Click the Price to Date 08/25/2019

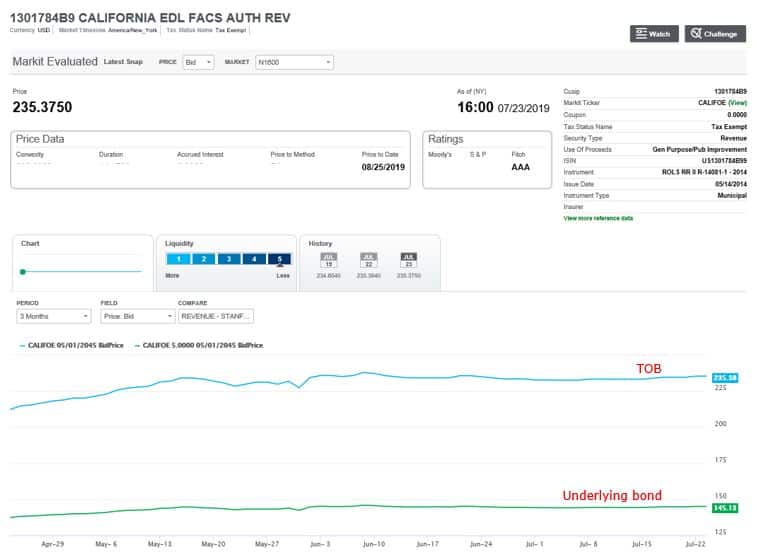click(x=383, y=167)
